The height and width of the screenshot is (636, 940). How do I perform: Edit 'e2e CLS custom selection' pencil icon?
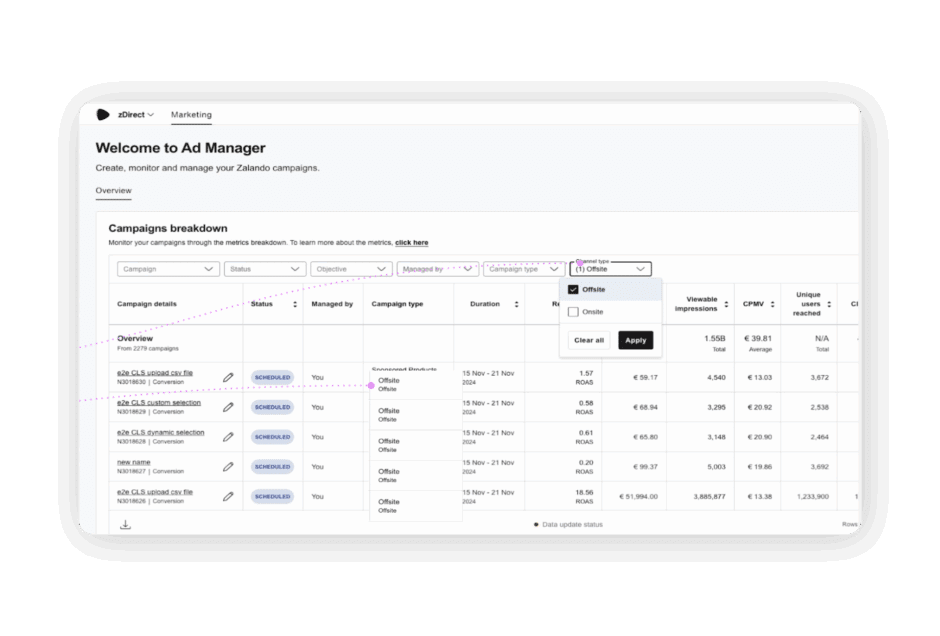point(228,407)
